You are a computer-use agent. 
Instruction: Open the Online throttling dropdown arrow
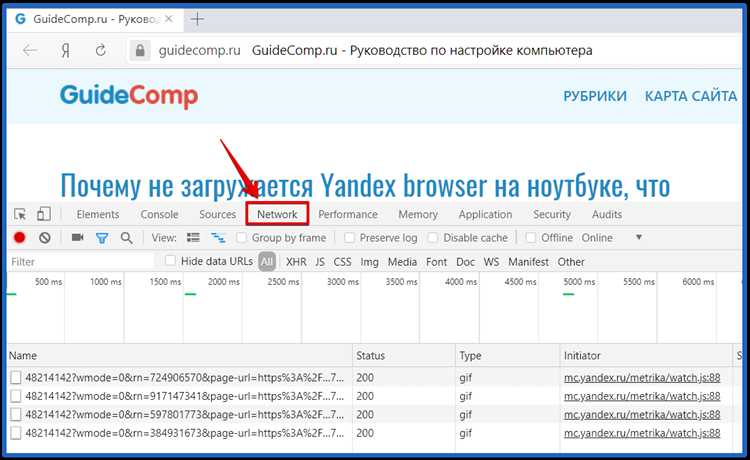click(639, 237)
